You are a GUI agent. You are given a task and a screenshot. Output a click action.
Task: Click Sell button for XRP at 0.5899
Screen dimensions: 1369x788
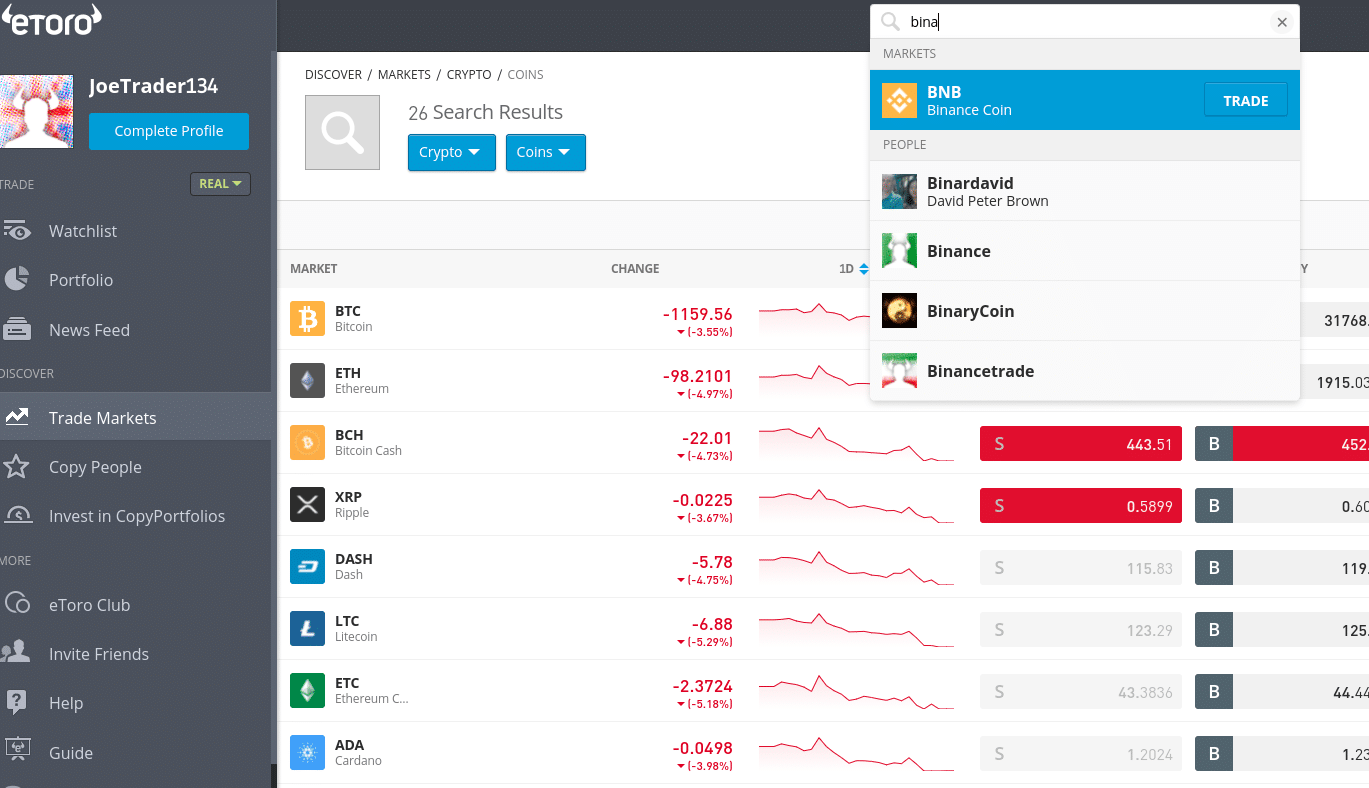1081,506
